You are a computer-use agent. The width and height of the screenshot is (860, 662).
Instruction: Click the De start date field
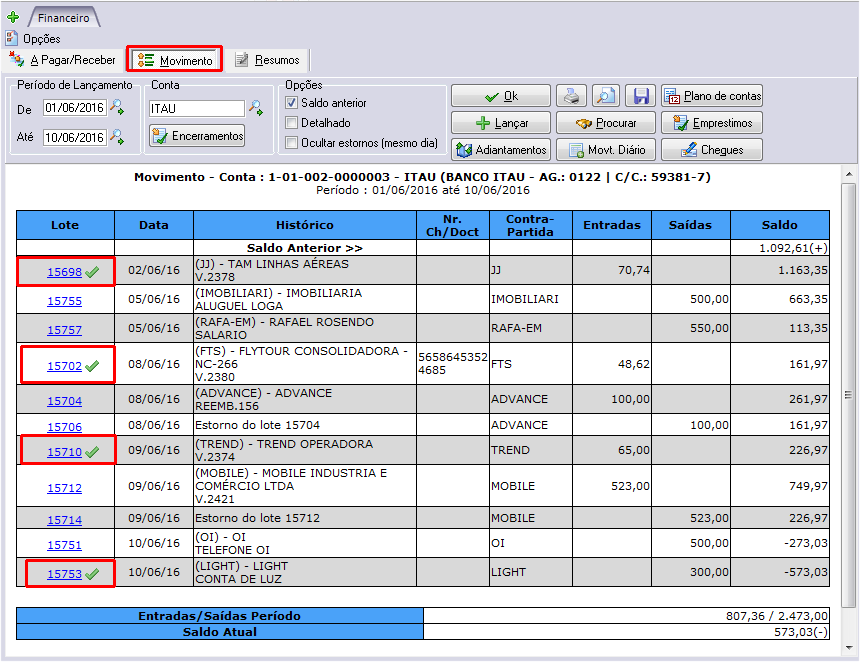[x=75, y=107]
